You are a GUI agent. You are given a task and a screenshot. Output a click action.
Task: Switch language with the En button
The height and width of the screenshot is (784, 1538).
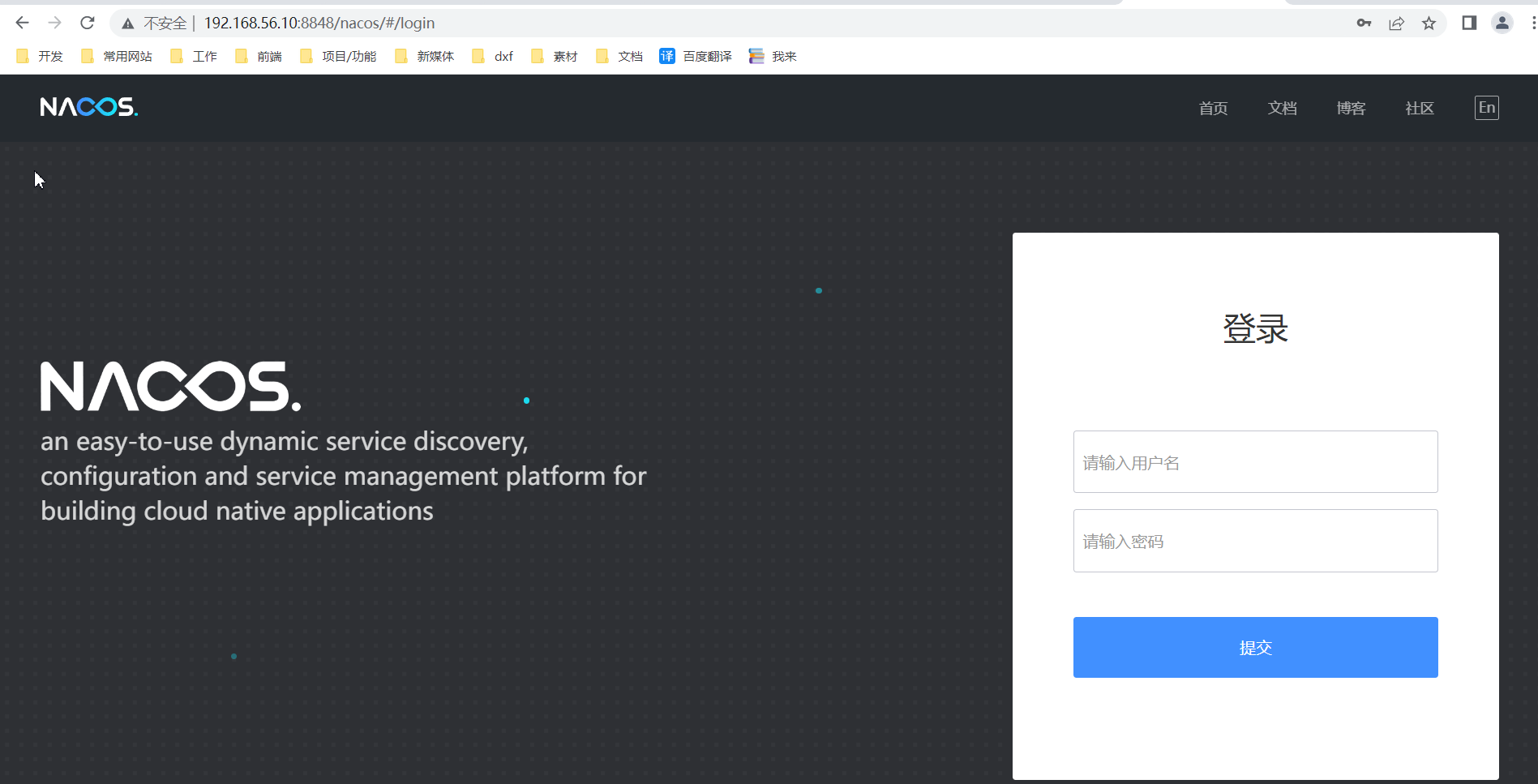pyautogui.click(x=1487, y=108)
